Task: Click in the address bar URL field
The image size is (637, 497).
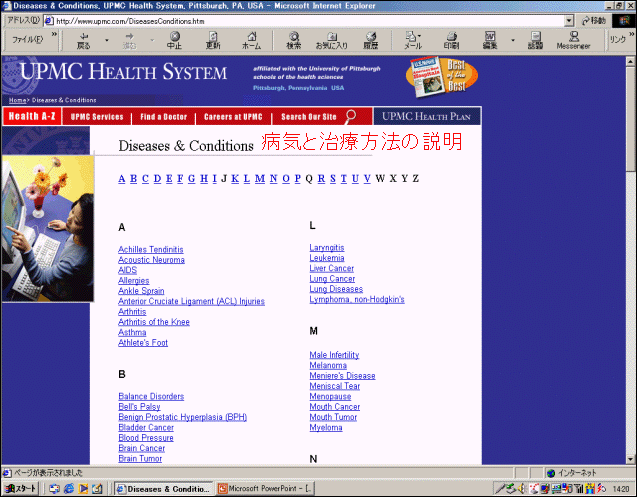Action: (300, 20)
